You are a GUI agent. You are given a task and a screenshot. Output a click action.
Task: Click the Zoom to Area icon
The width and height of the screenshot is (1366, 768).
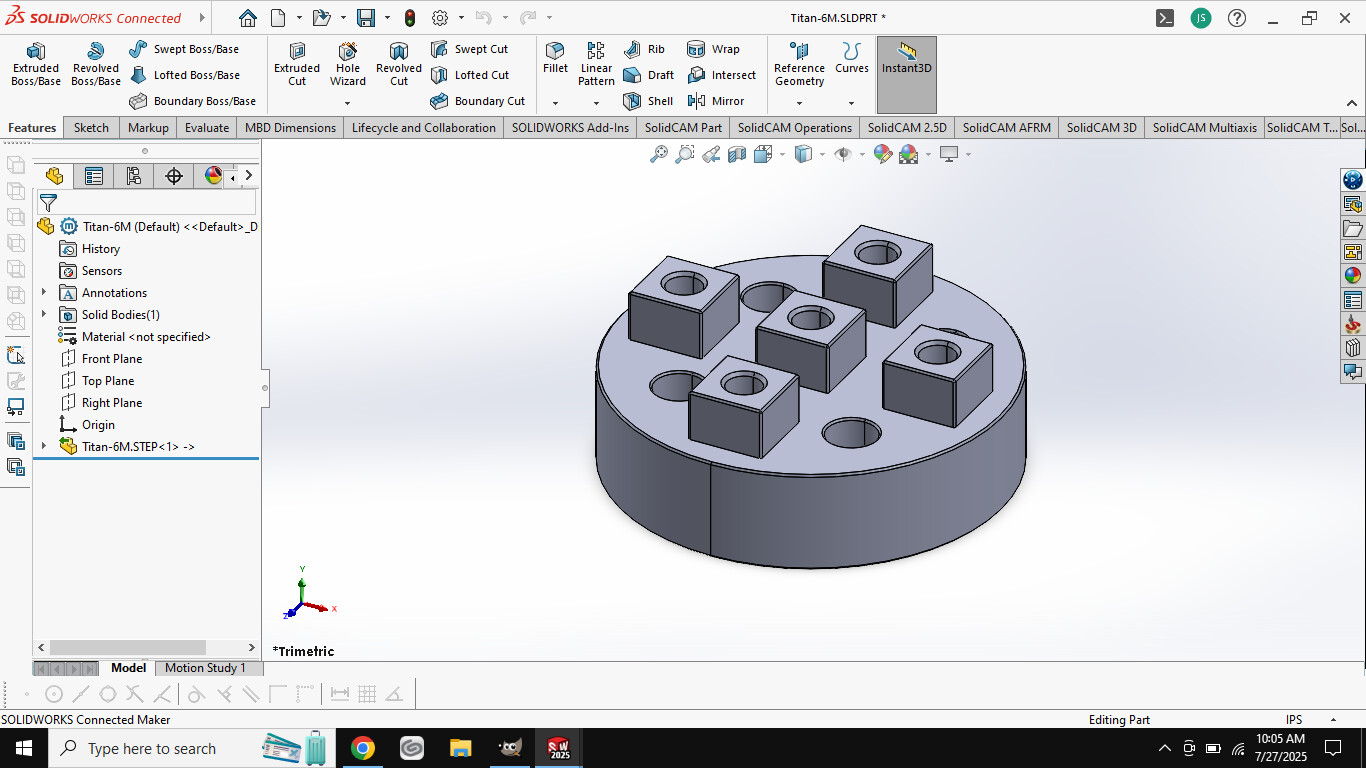[685, 154]
